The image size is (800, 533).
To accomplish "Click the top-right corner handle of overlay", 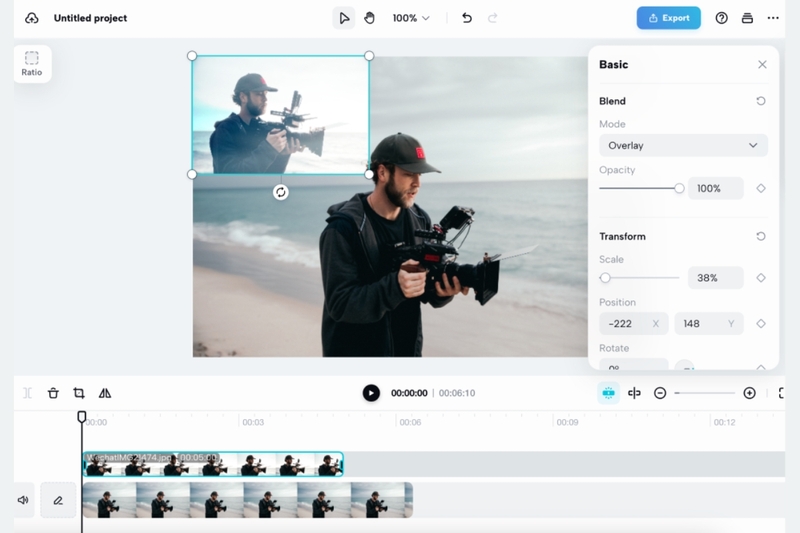I will click(x=369, y=56).
